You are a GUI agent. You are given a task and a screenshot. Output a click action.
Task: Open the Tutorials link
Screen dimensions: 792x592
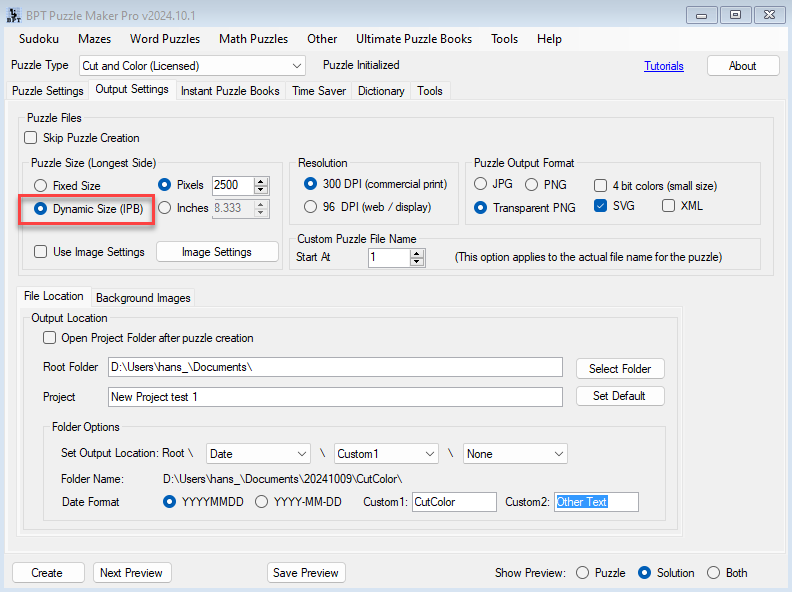tap(664, 66)
